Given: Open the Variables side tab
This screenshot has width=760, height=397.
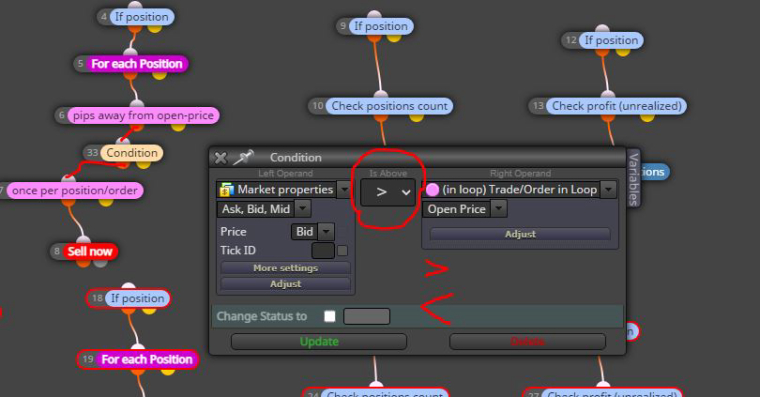Looking at the screenshot, I should 633,179.
